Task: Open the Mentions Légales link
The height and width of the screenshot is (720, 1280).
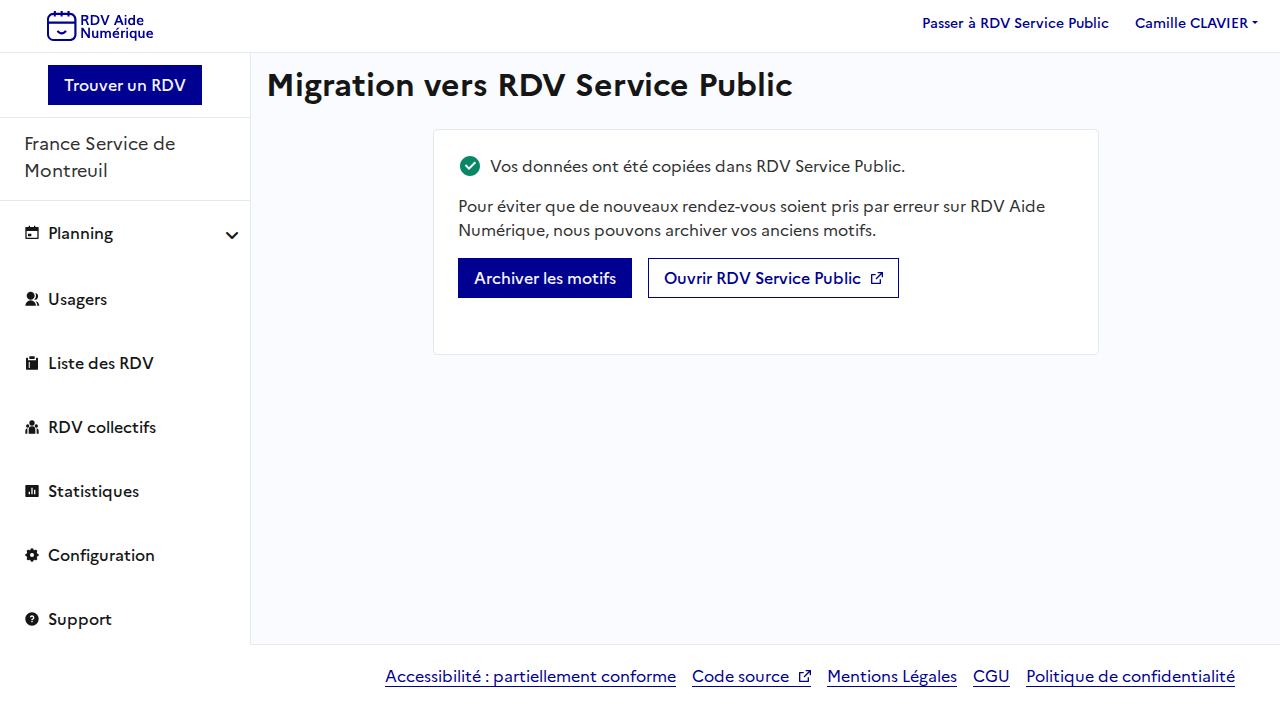Action: pyautogui.click(x=892, y=676)
